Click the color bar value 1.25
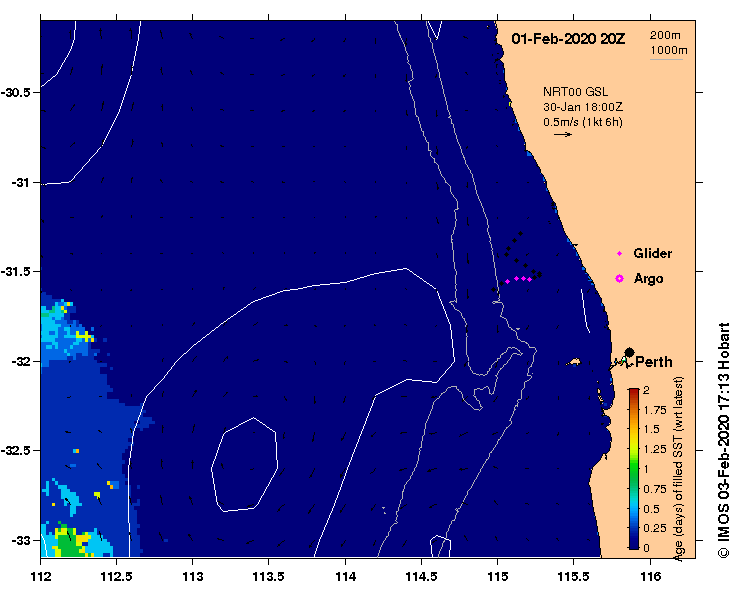 pos(655,449)
